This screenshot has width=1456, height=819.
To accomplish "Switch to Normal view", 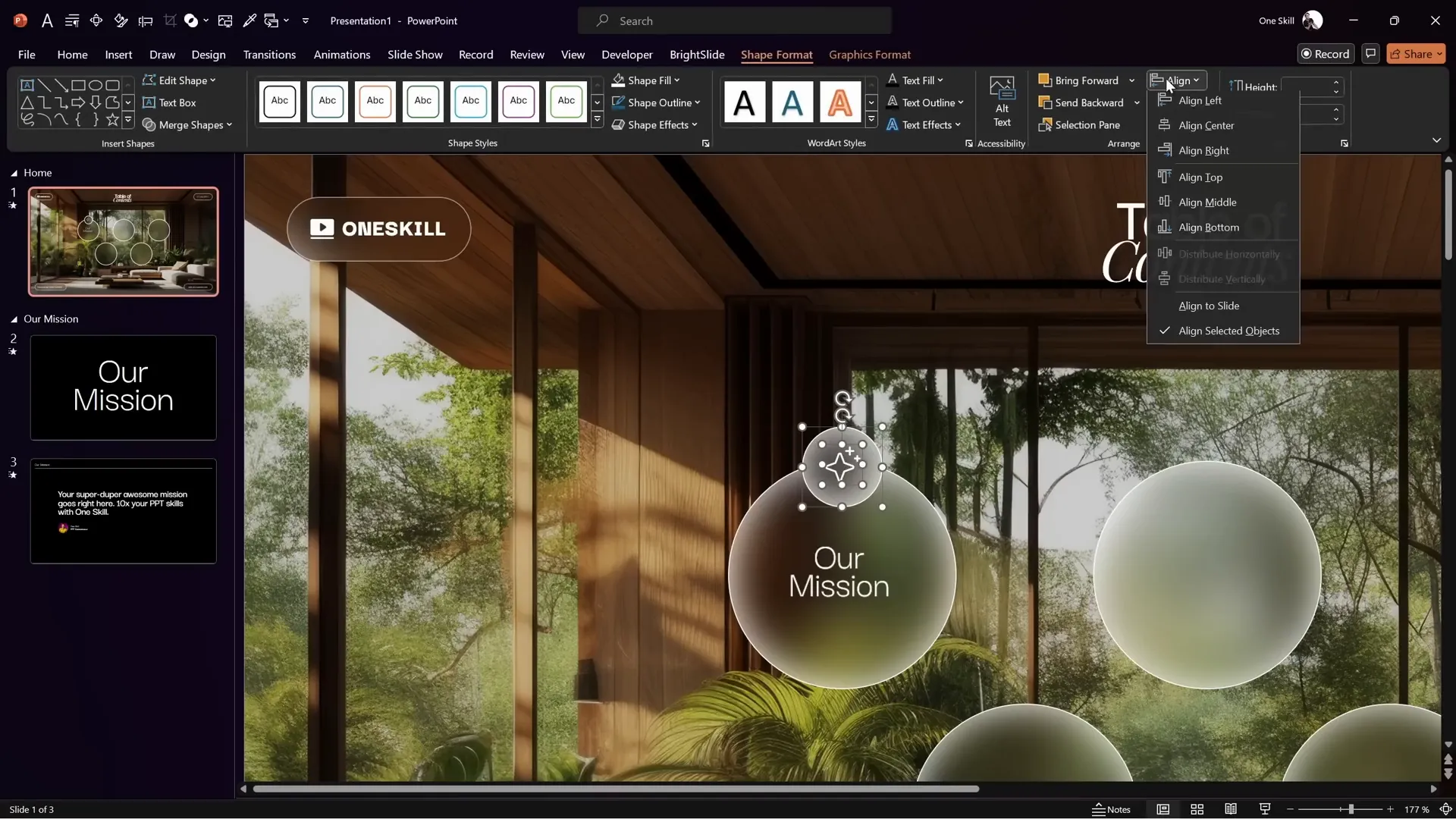I will click(x=1163, y=809).
